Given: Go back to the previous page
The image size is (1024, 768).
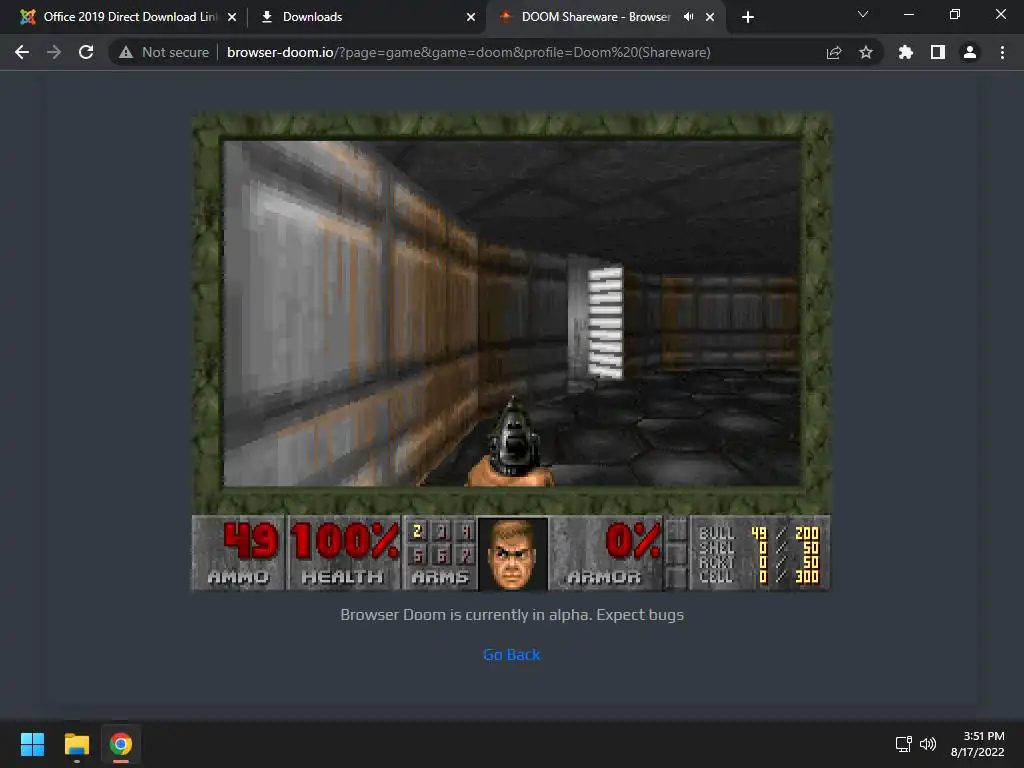Looking at the screenshot, I should click(x=22, y=52).
